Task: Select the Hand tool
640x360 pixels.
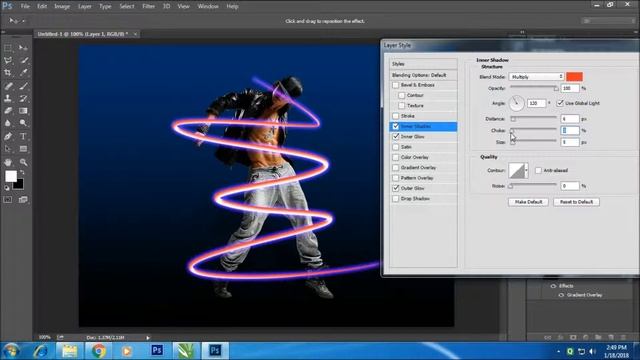Action: [x=8, y=162]
